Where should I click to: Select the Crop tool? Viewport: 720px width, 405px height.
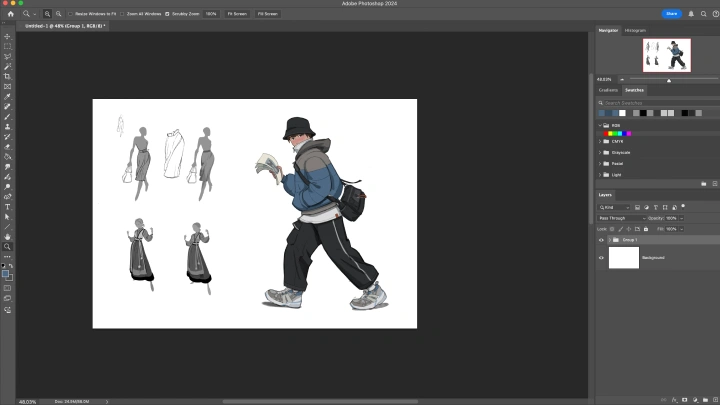7,76
